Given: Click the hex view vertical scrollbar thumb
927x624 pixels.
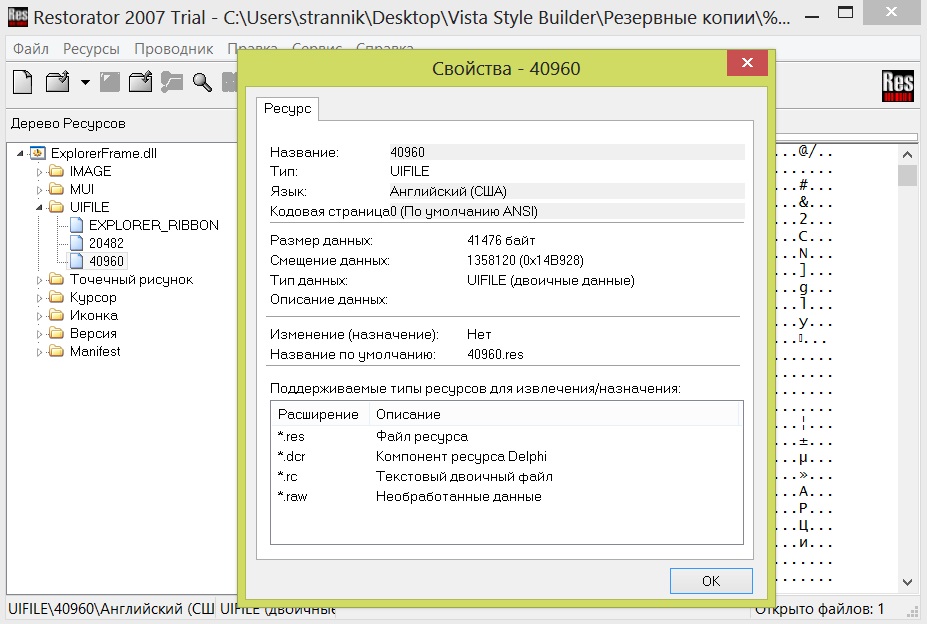Looking at the screenshot, I should (907, 176).
